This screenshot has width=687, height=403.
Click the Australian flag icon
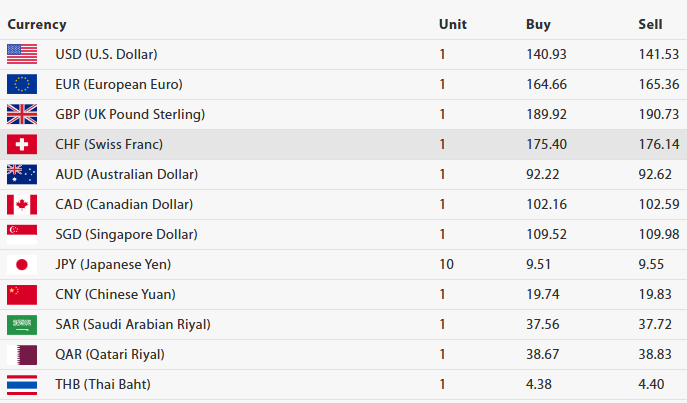[22, 174]
